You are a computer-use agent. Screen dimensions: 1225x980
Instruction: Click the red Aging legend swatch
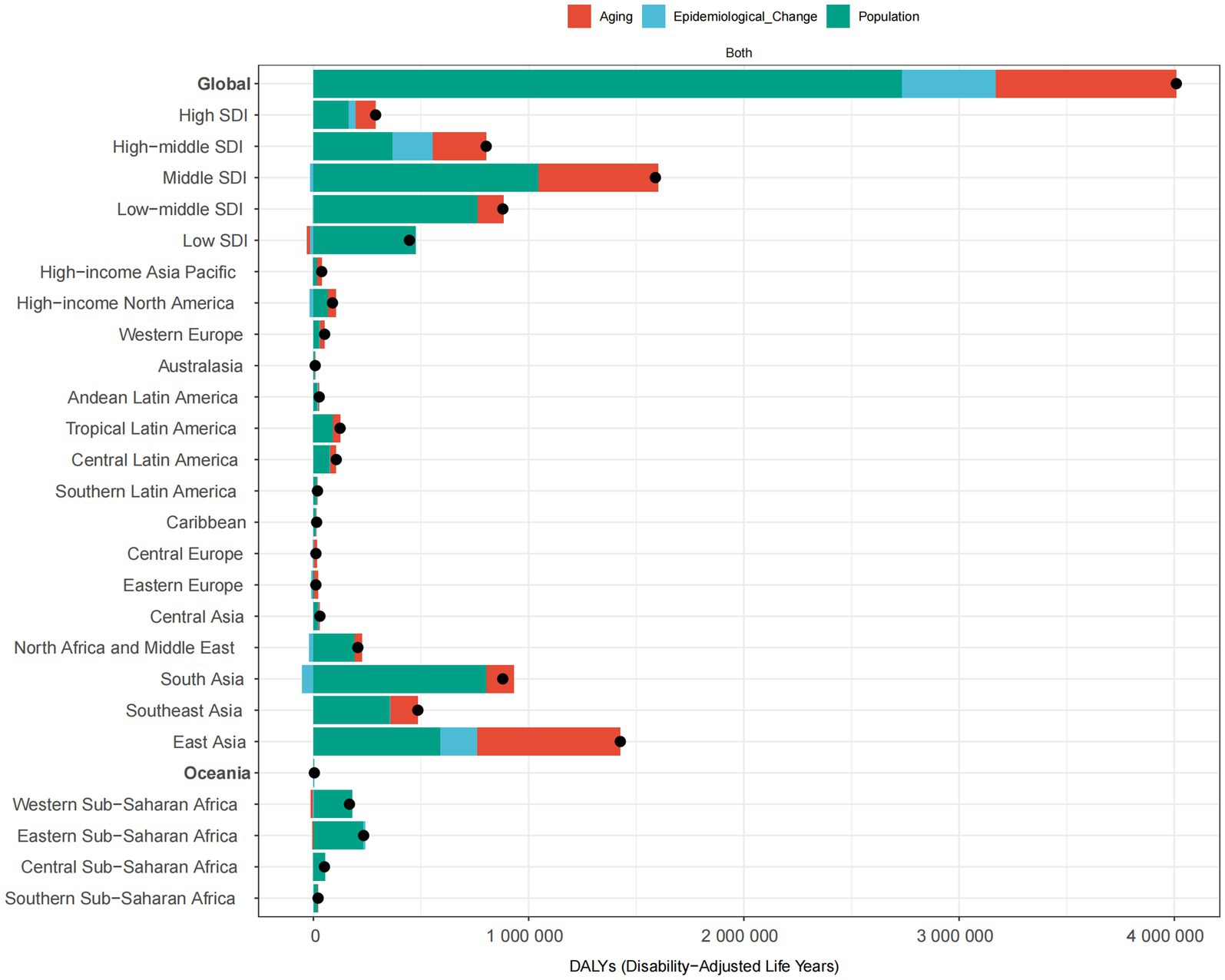[x=579, y=16]
